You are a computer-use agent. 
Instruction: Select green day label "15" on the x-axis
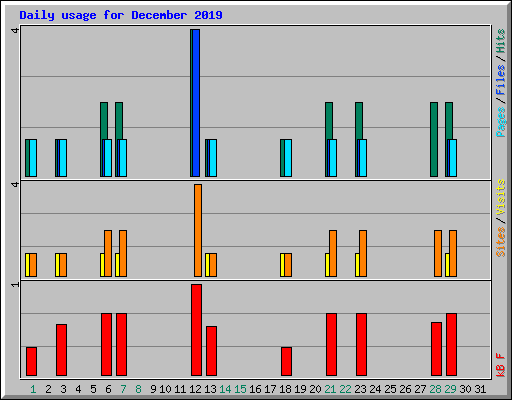coord(240,389)
